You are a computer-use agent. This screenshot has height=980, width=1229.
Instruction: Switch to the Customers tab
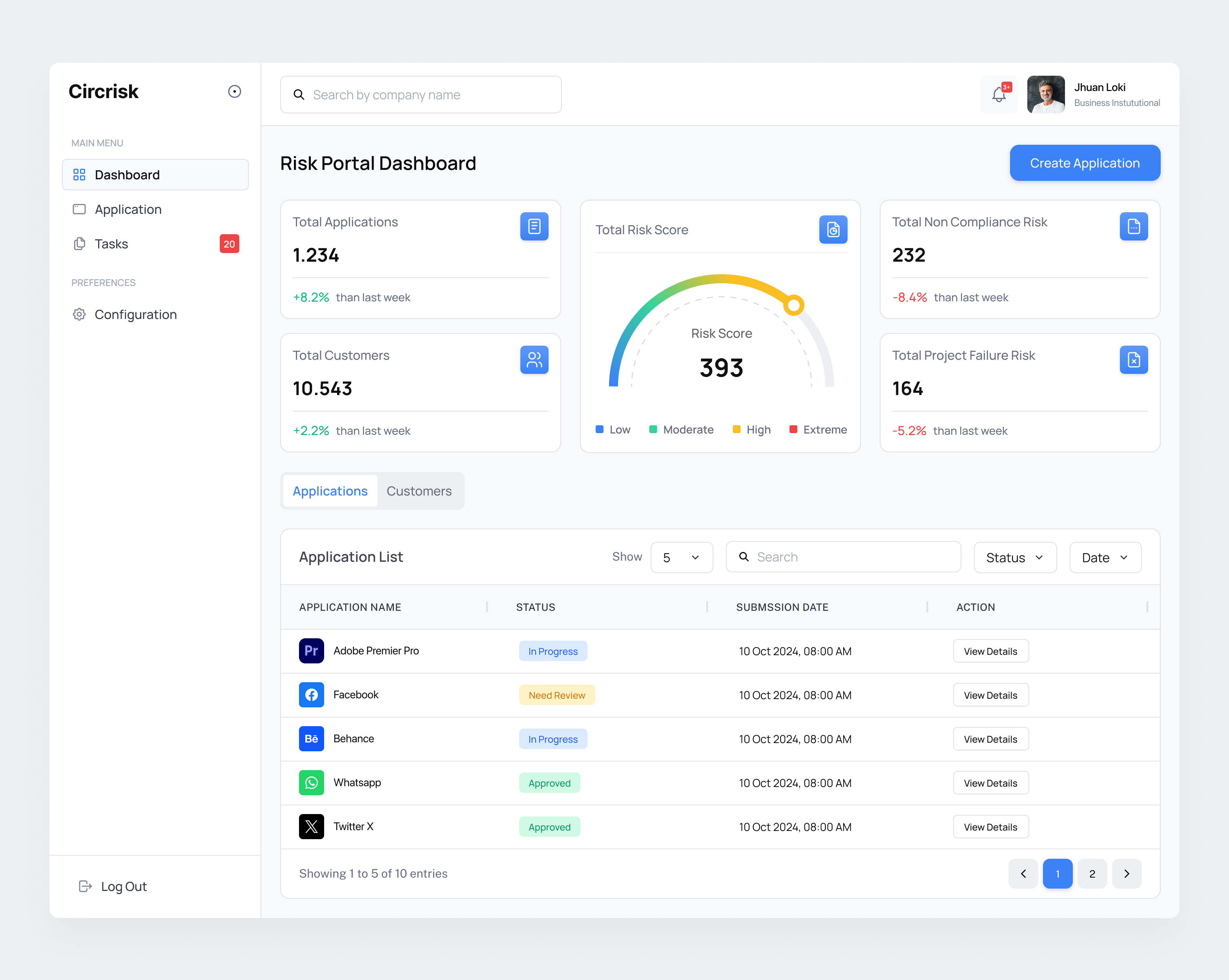click(419, 490)
